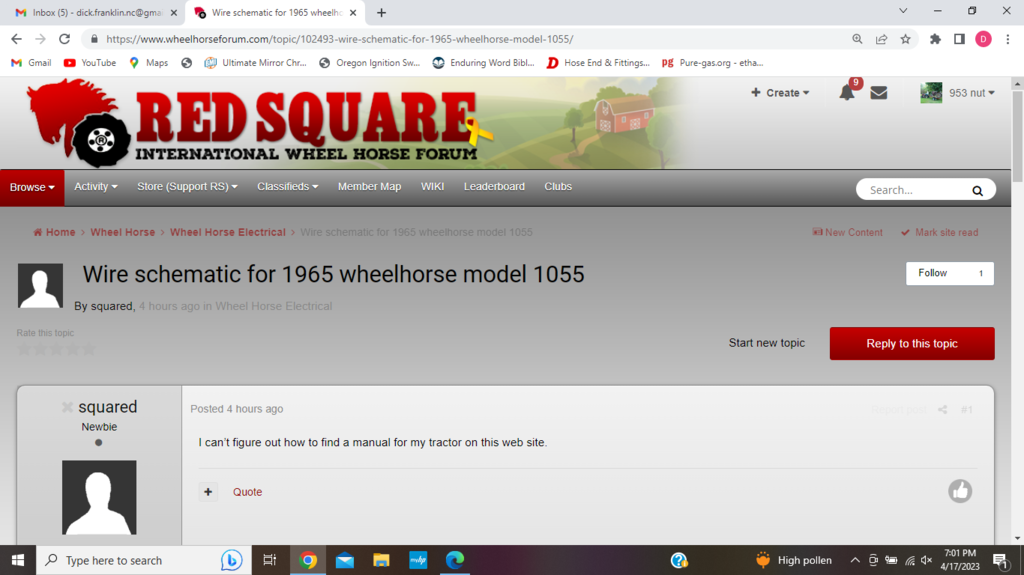Click the Windows taskbar search box
Screen dimensions: 1024x575
pyautogui.click(x=142, y=560)
